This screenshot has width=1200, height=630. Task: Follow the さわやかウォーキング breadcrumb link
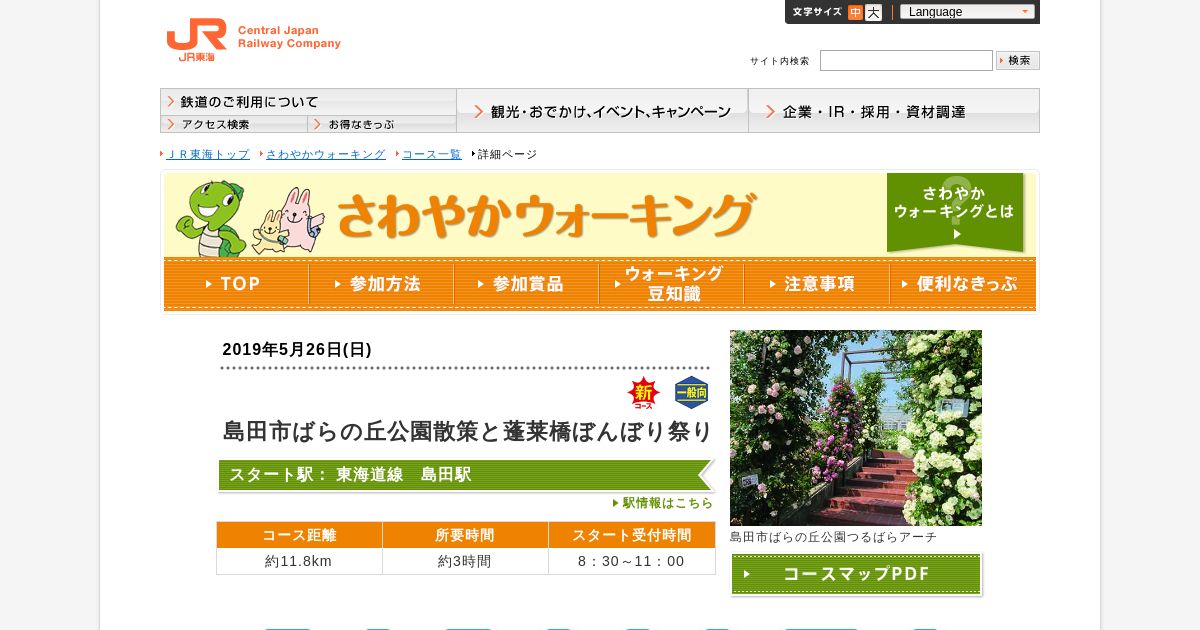[325, 154]
